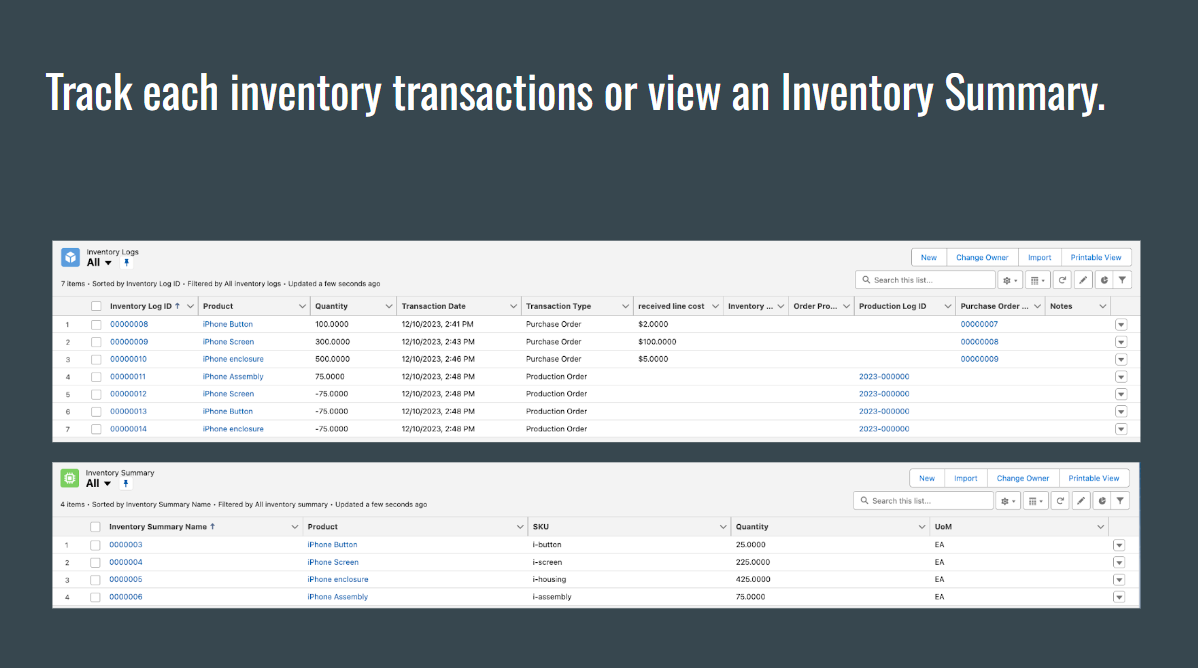Image resolution: width=1198 pixels, height=668 pixels.
Task: Open Quantity column menu in Inventory Summary
Action: (921, 527)
